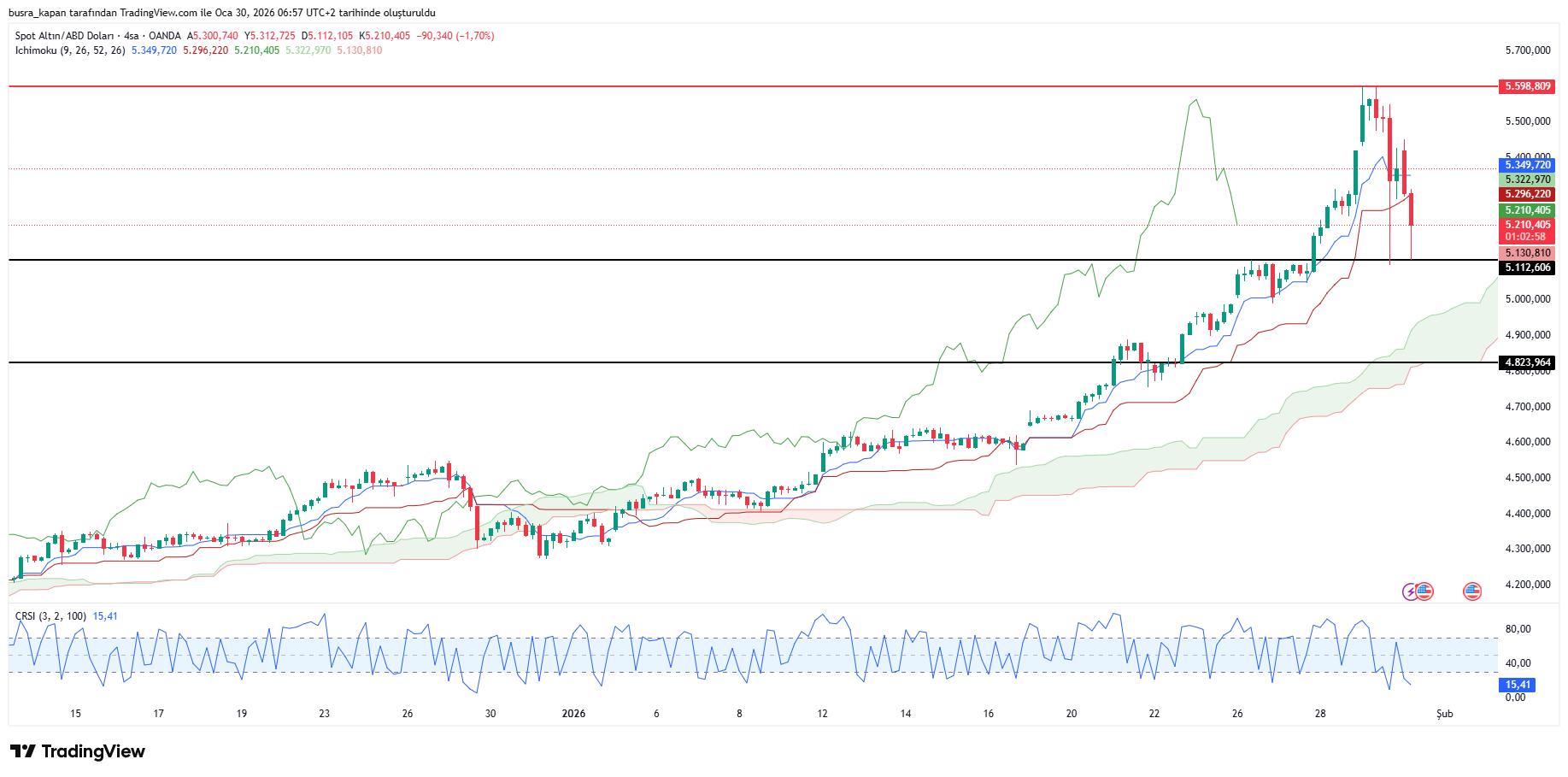This screenshot has height=777, width=1568.
Task: Select the red horizontal resistance line
Action: (684, 86)
